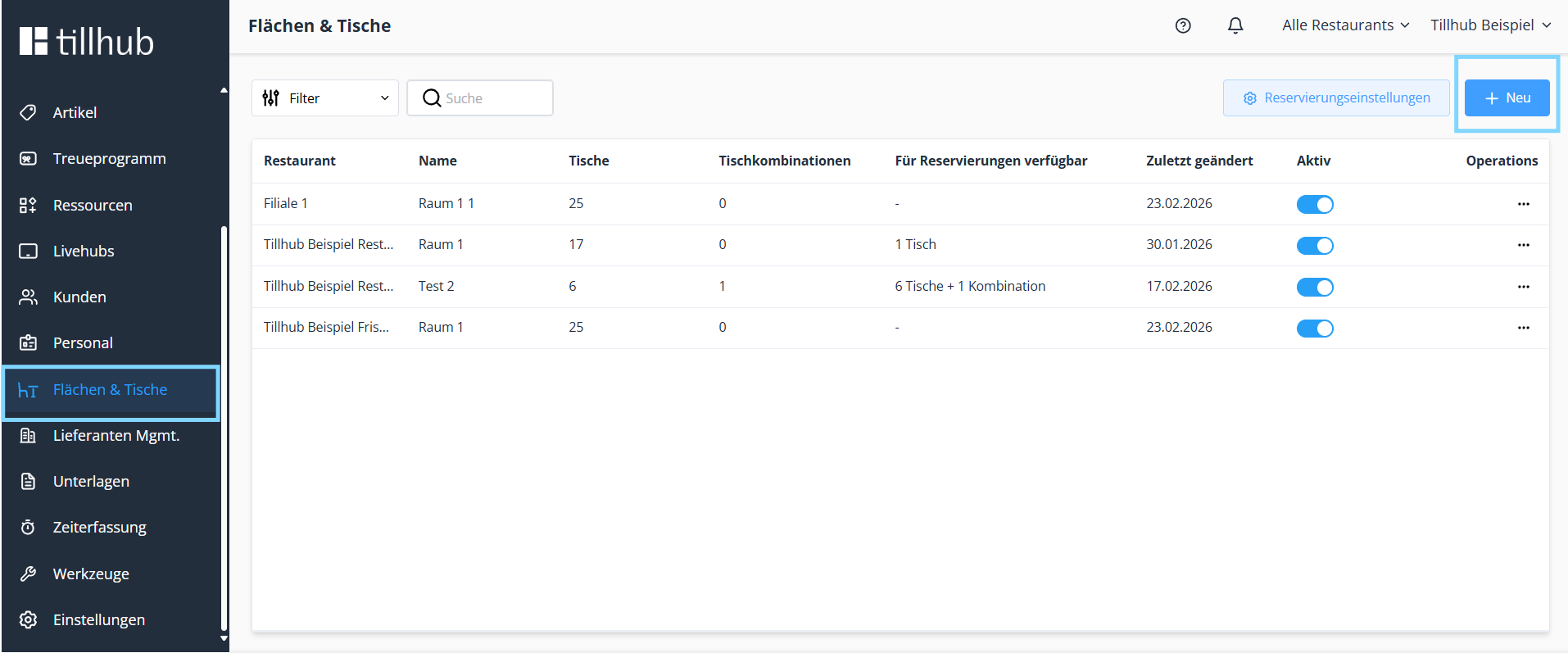Open the Einstellungen menu item
The width and height of the screenshot is (1568, 653).
[x=98, y=619]
